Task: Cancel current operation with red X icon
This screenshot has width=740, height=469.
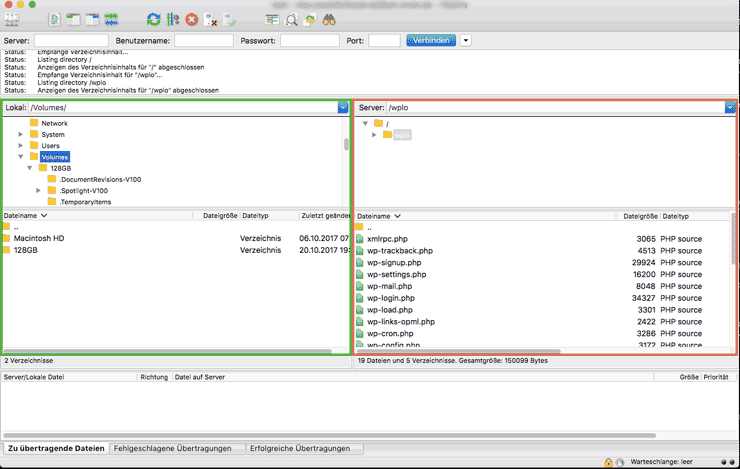Action: [x=191, y=19]
